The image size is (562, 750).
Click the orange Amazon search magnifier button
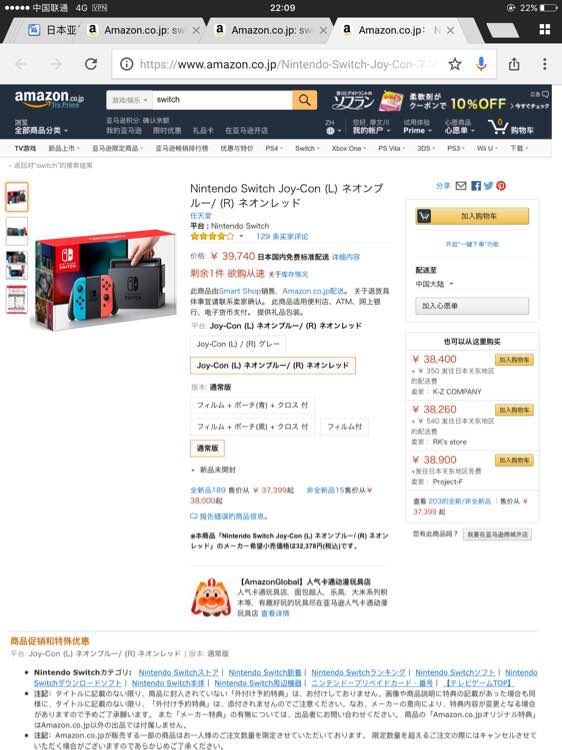[x=304, y=100]
